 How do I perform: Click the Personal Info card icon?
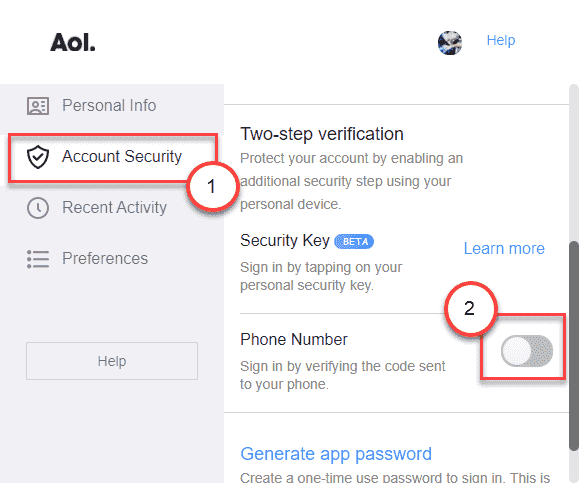(38, 106)
